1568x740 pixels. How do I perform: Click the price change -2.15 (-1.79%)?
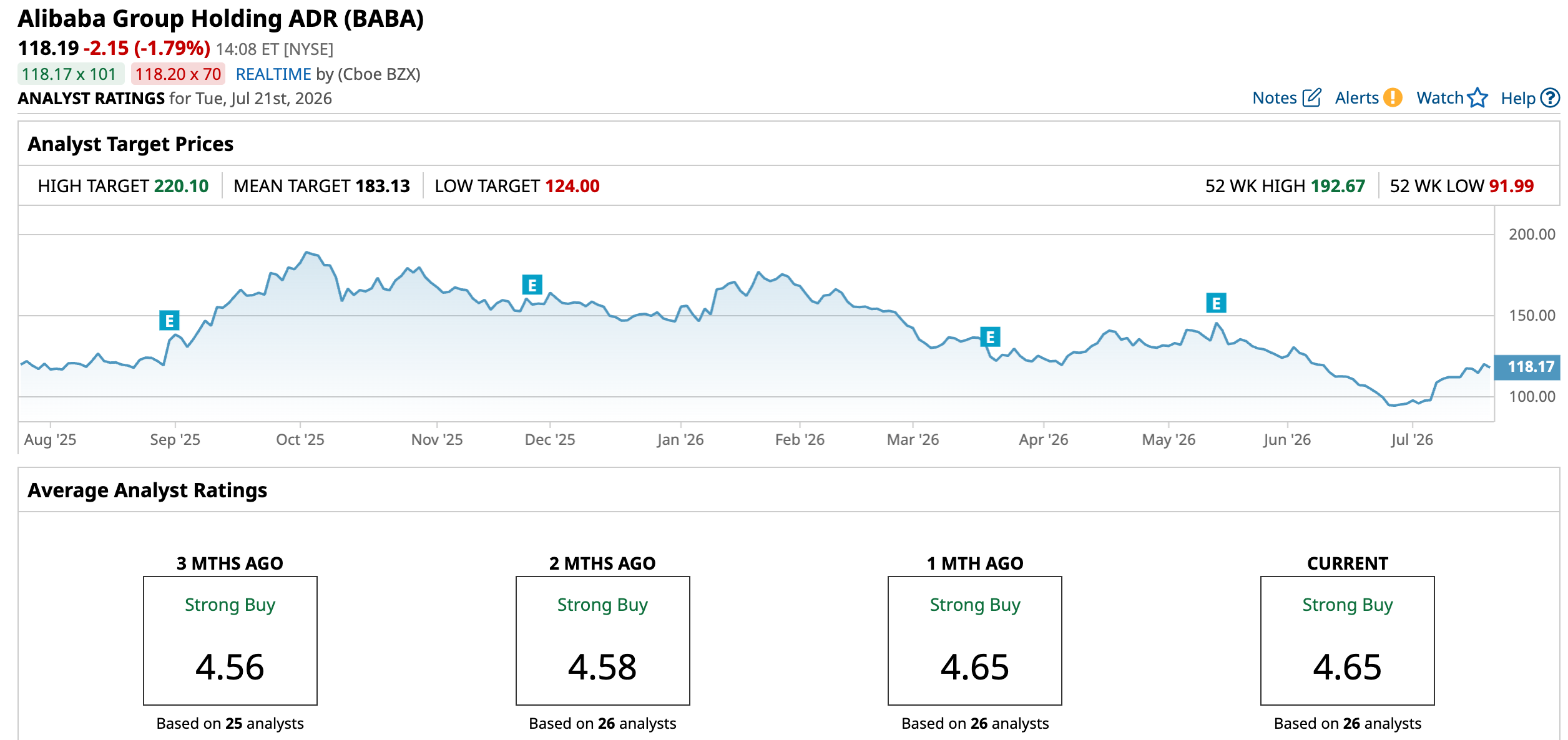coord(147,48)
